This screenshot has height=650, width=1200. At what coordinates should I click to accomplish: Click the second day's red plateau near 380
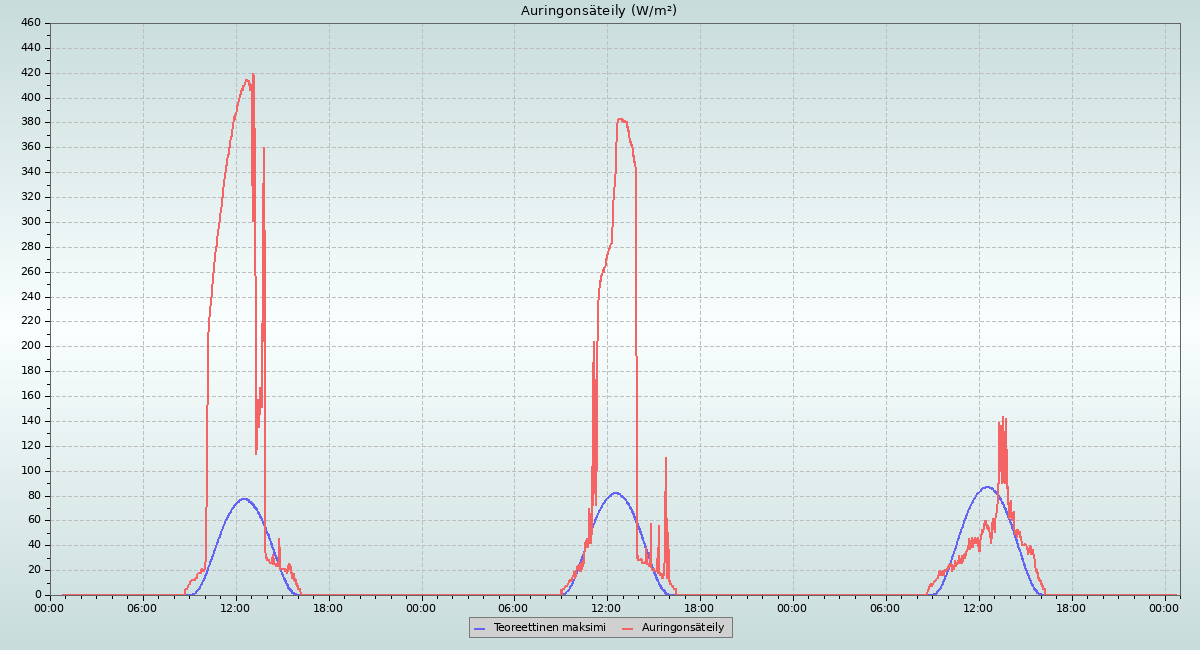(622, 120)
